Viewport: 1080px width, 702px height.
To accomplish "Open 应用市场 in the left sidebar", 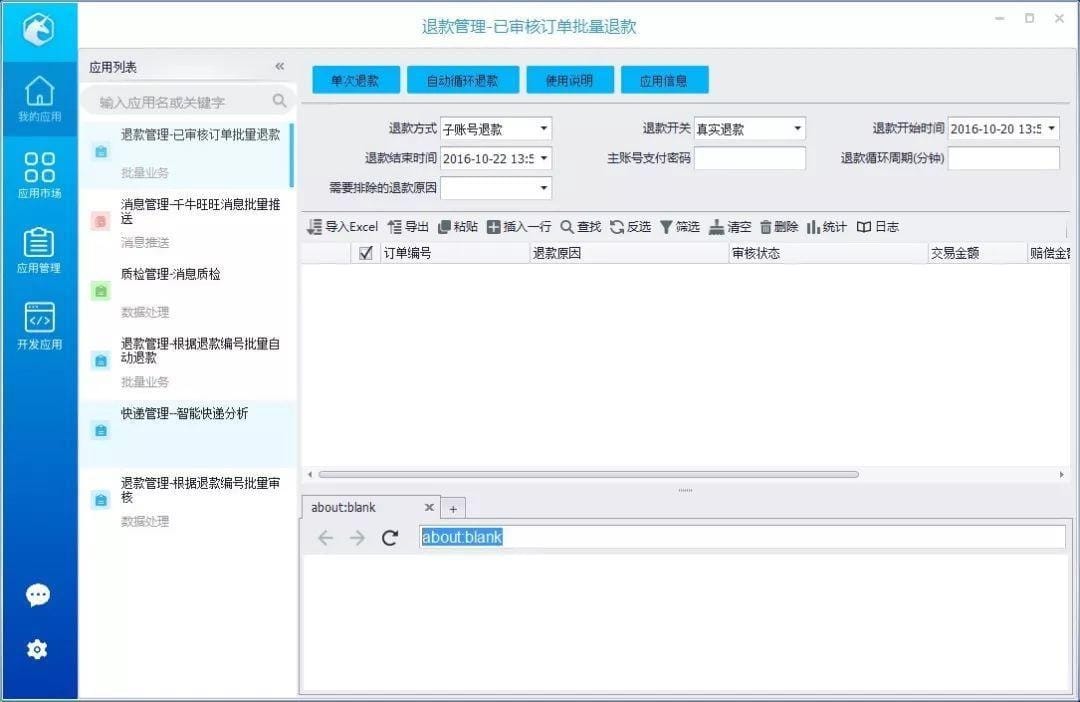I will click(x=38, y=172).
